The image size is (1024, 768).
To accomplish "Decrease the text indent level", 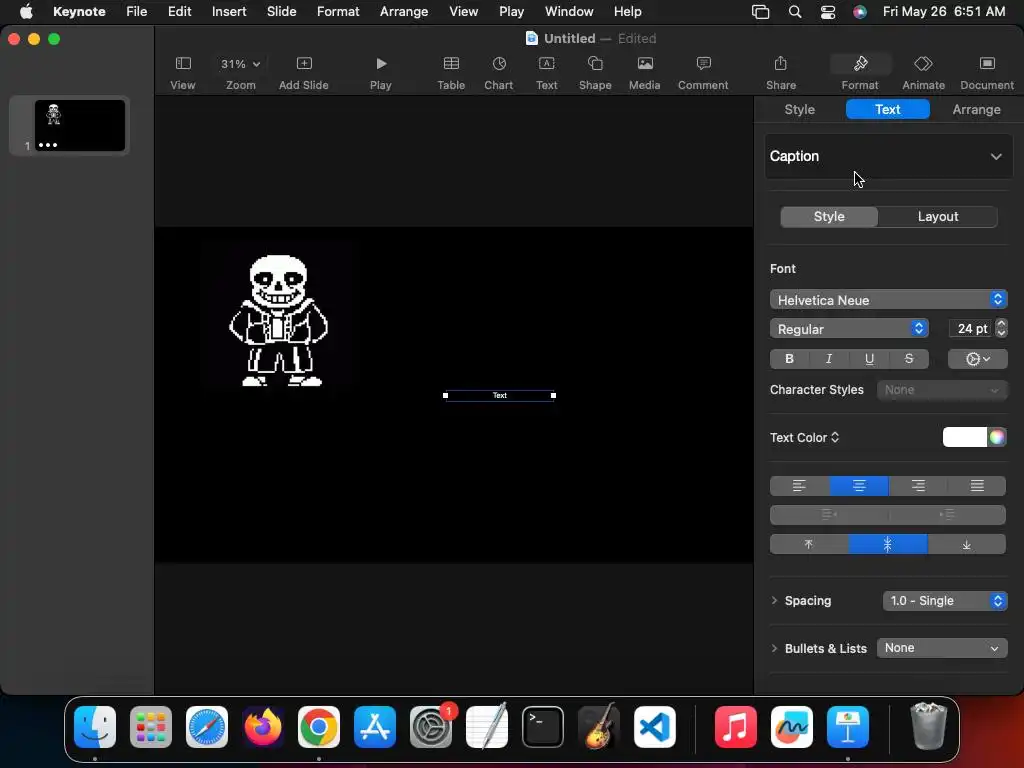I will (829, 515).
